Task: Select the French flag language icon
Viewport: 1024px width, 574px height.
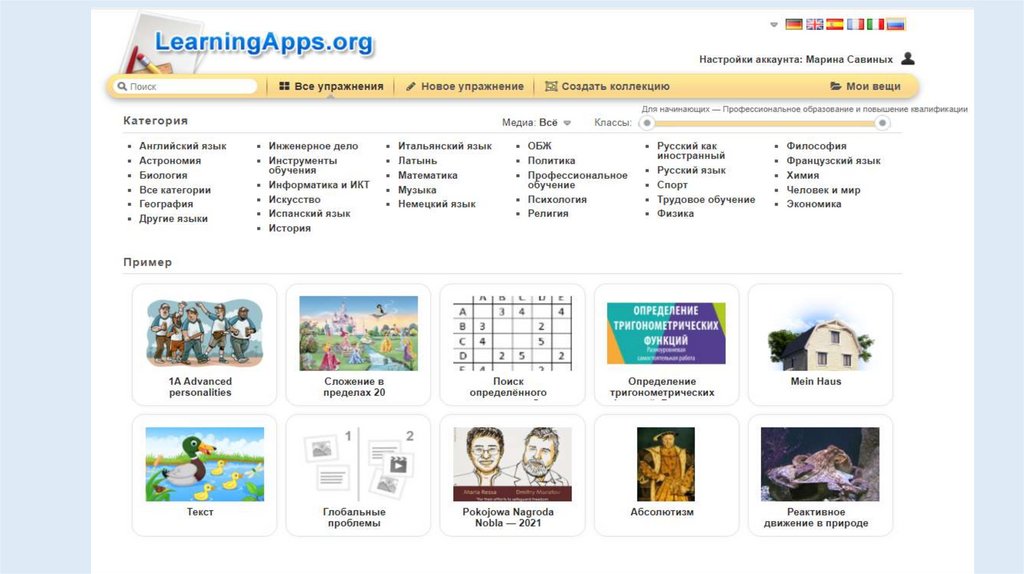Action: (855, 24)
